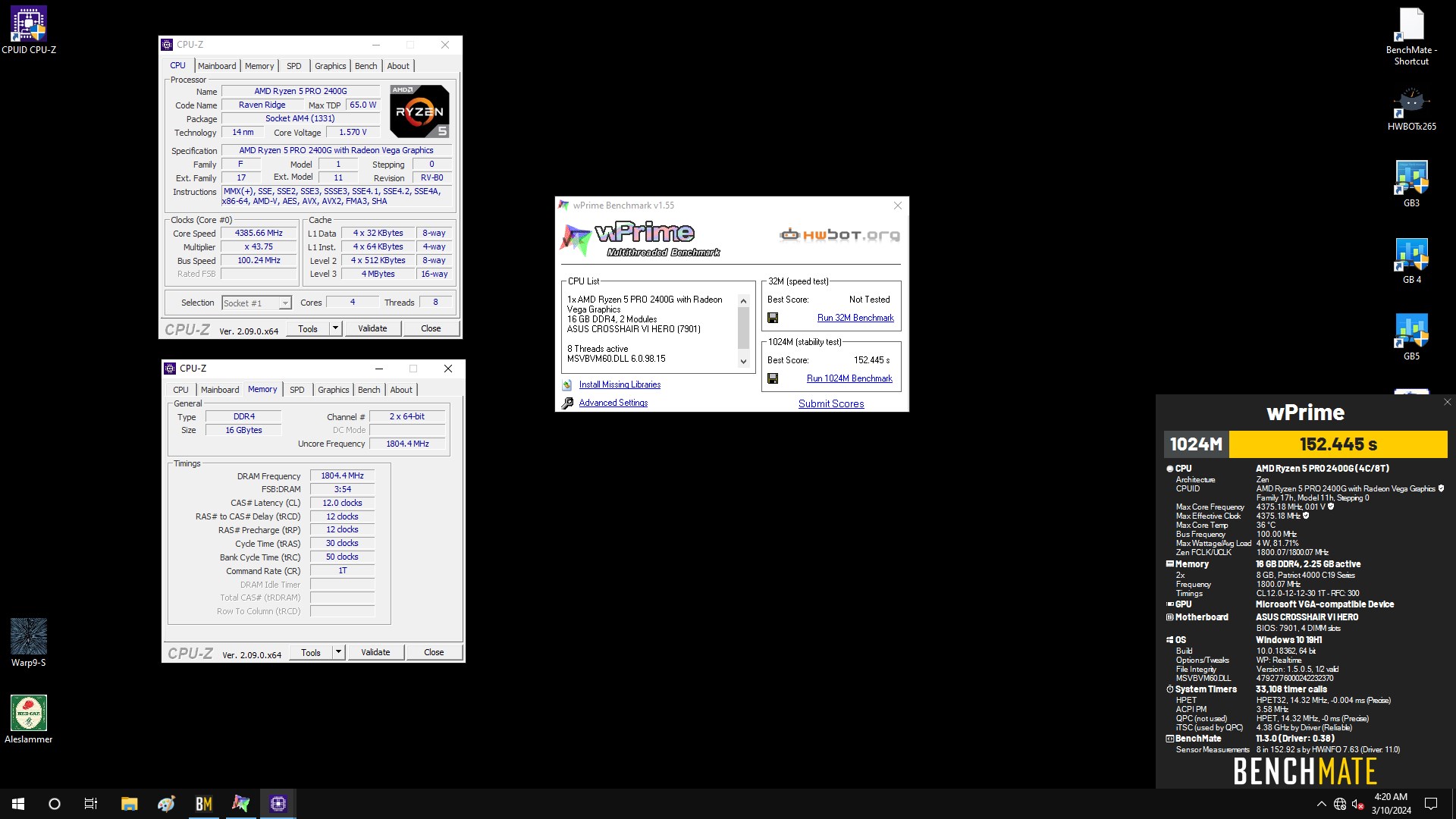Open Tools dropdown arrow in top CPU-Z
The height and width of the screenshot is (819, 1456).
click(x=335, y=328)
